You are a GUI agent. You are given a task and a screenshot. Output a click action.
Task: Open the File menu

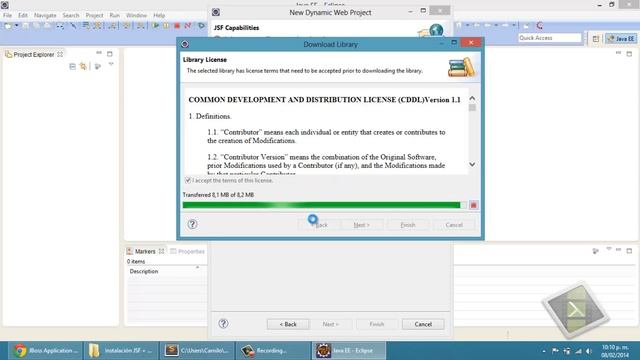coord(7,15)
